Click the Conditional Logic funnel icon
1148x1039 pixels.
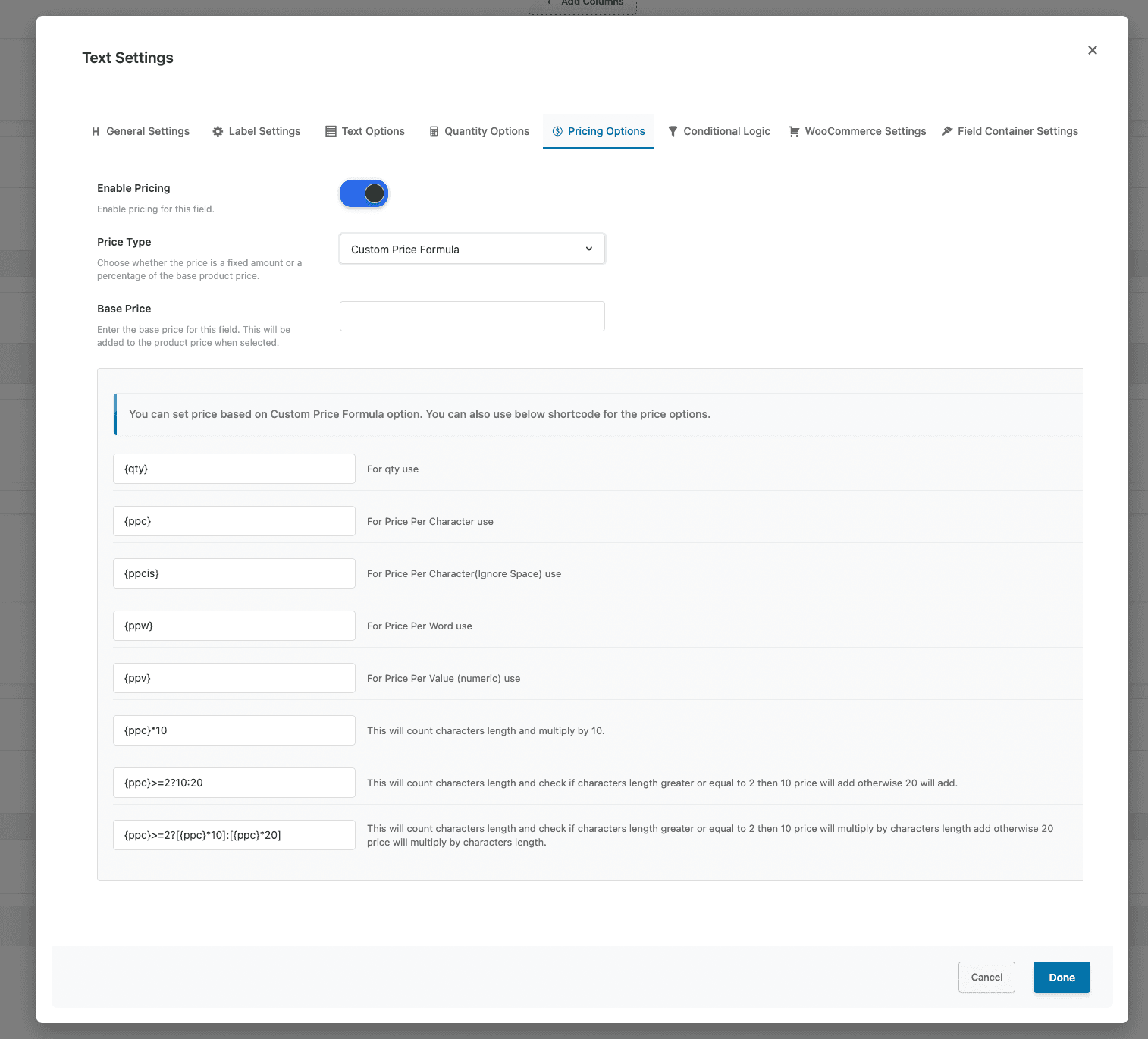pos(673,131)
